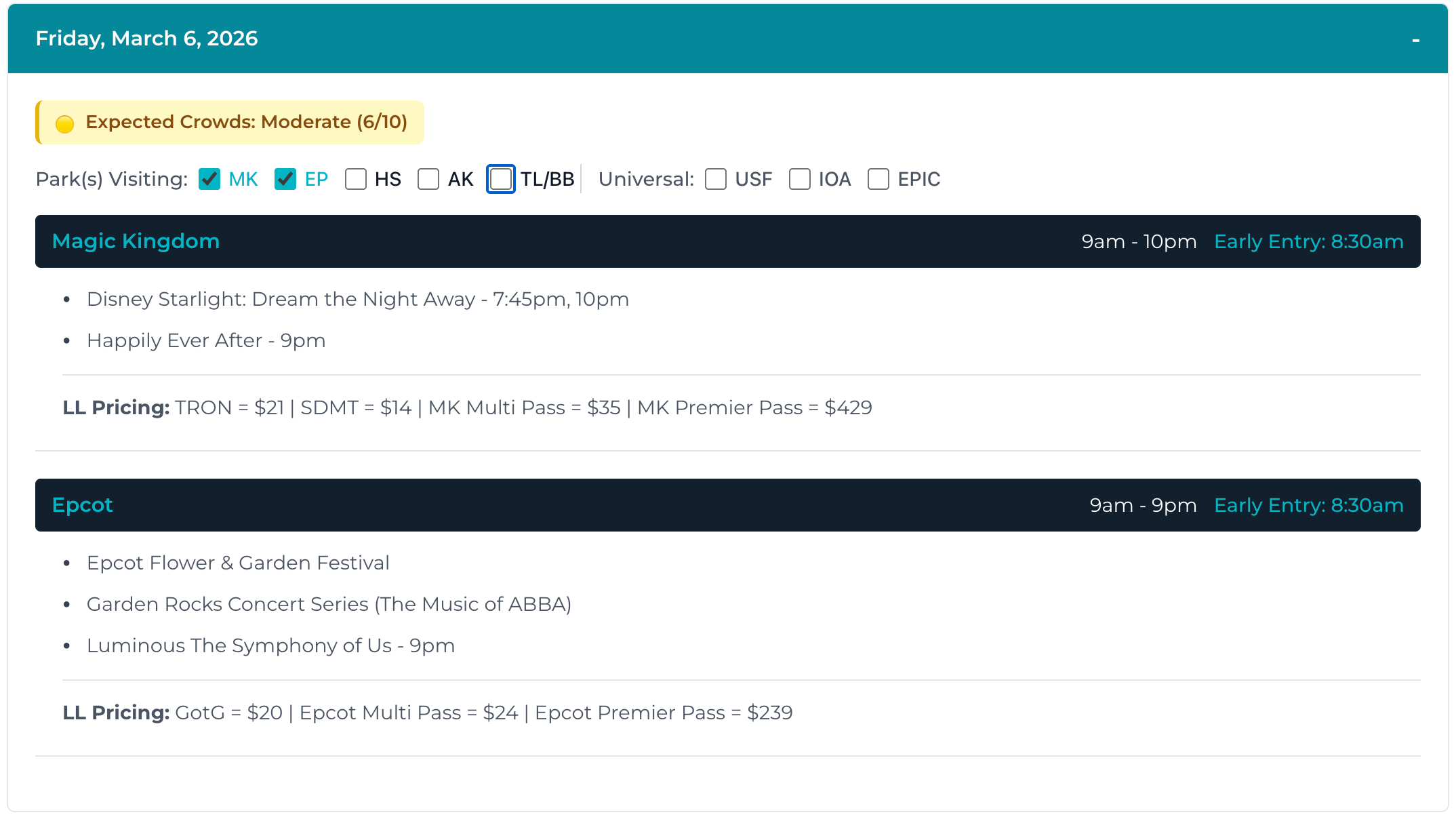
Task: Select Disney Starlight: Dream the Night Away
Action: click(x=357, y=299)
